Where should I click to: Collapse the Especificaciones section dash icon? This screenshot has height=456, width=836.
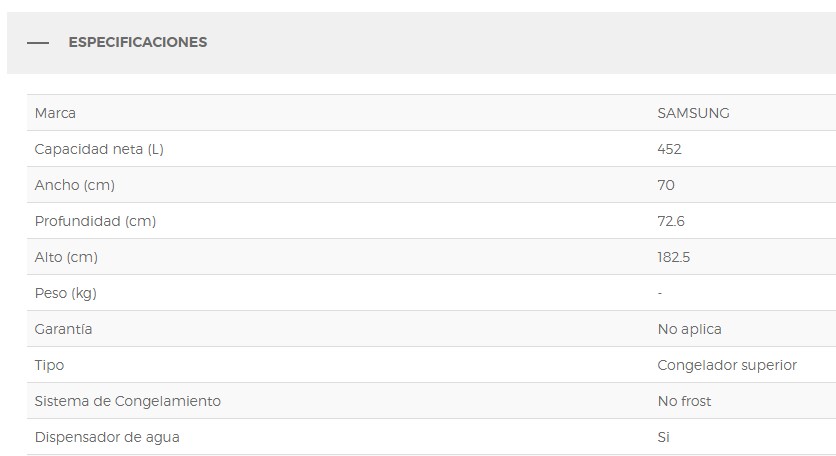click(38, 43)
